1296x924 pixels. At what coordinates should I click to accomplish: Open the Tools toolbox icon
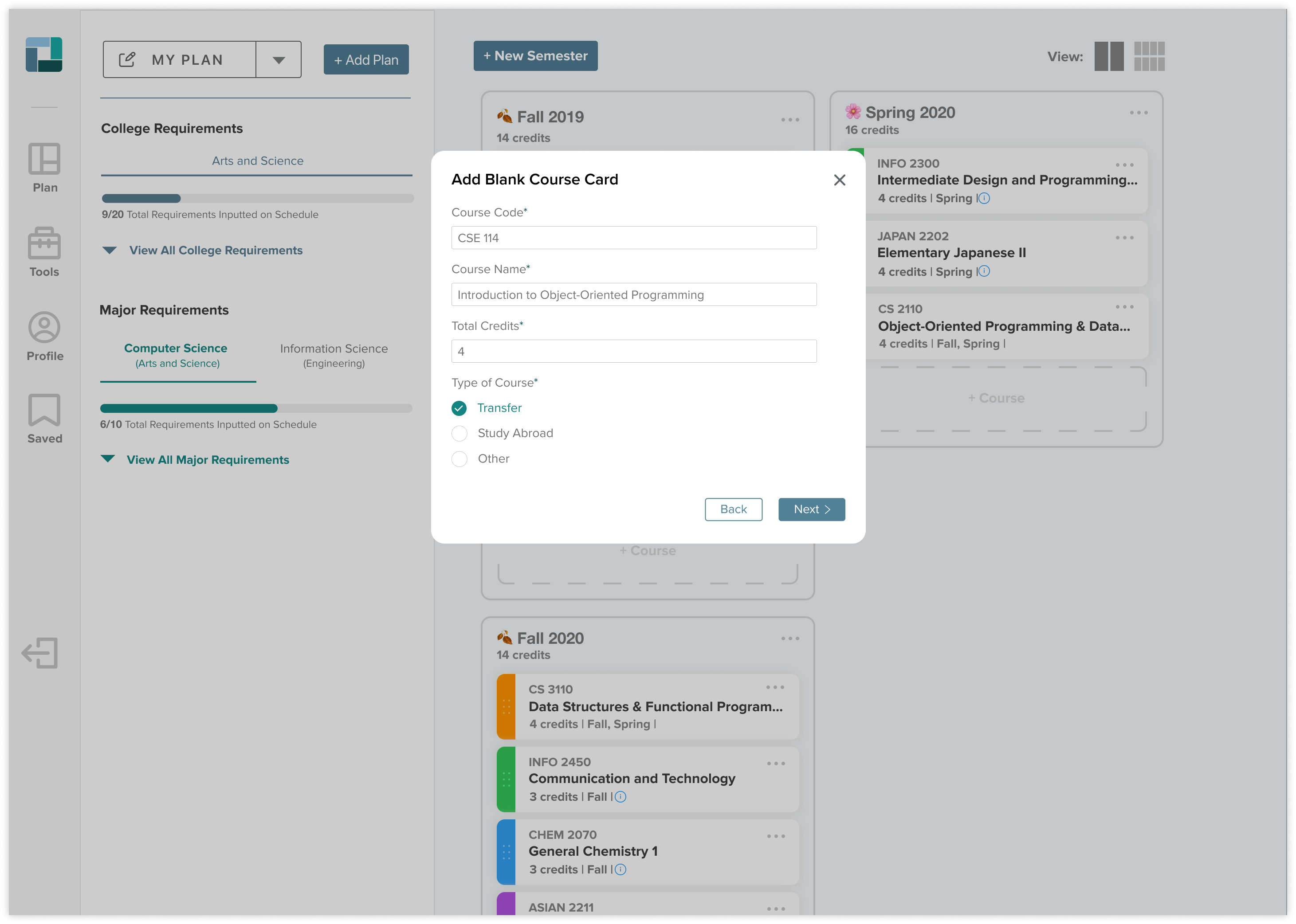[44, 243]
